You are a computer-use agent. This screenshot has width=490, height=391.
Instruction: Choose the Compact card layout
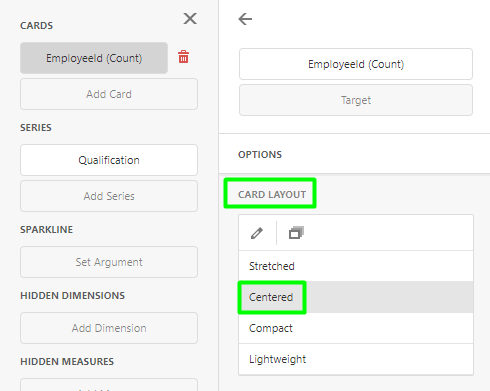pyautogui.click(x=356, y=328)
